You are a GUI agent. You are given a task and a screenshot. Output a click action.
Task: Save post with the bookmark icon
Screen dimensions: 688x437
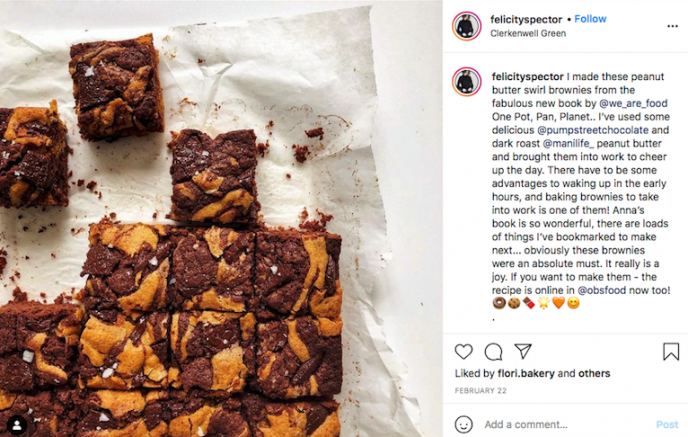pos(671,352)
